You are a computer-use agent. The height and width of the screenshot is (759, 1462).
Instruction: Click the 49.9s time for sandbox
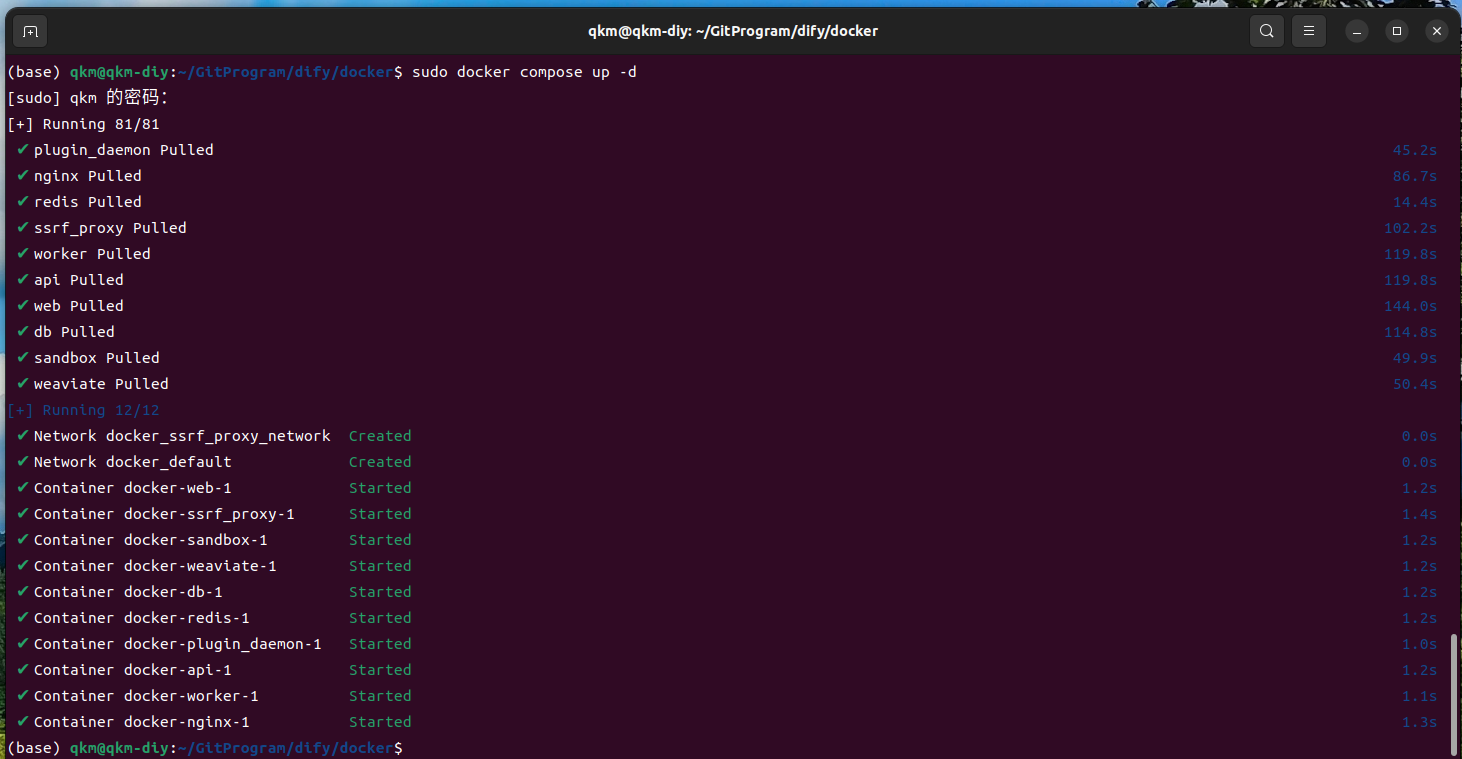(x=1415, y=358)
